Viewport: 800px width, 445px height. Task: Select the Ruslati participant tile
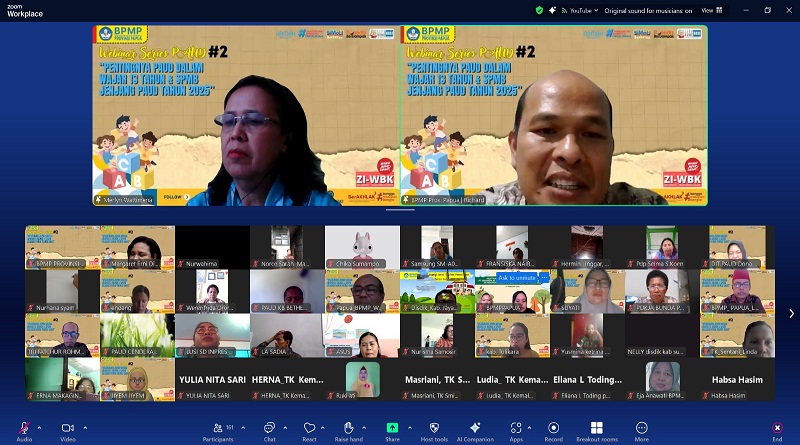tap(362, 380)
